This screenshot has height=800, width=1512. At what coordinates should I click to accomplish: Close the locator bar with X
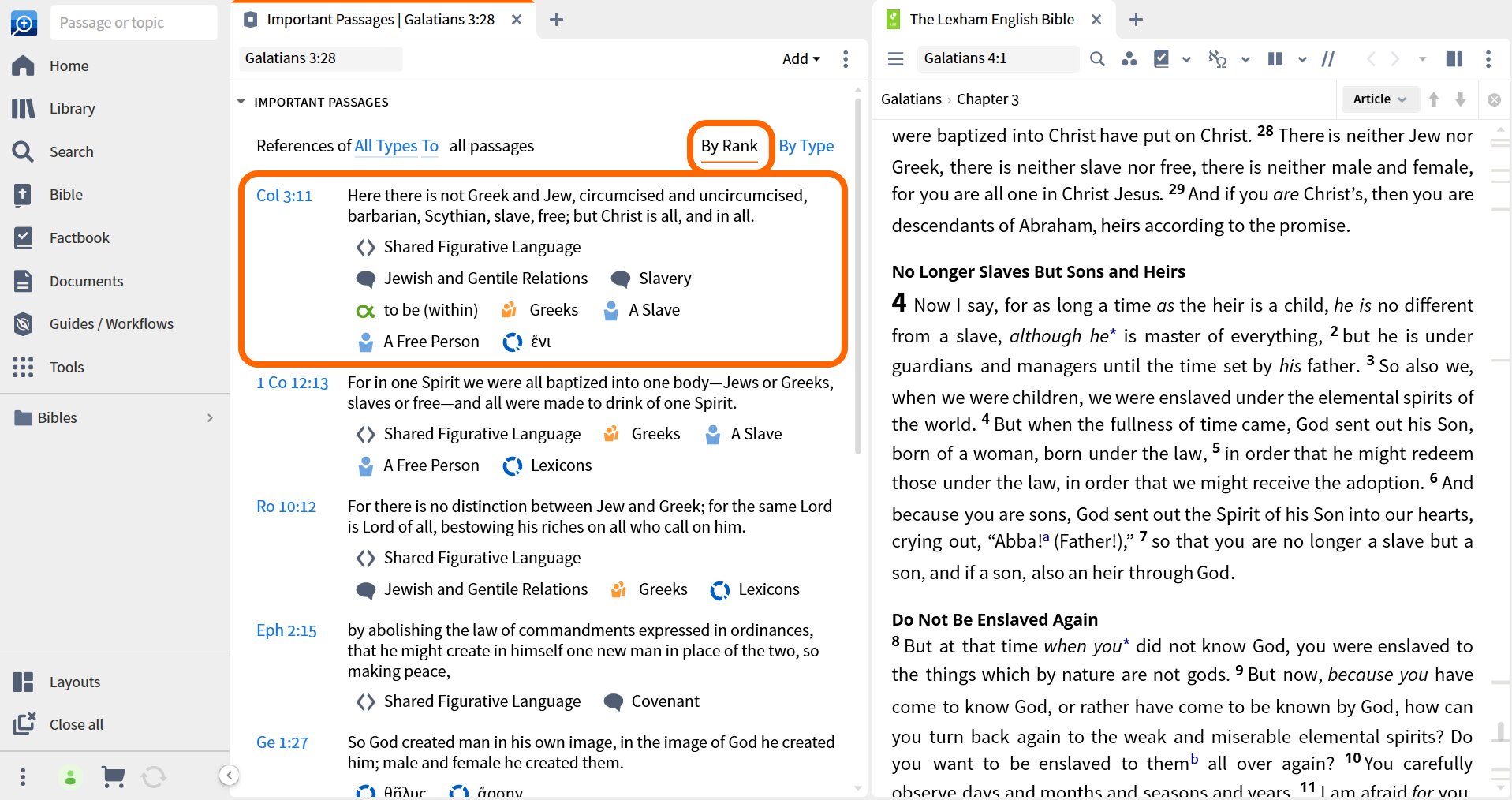(x=1494, y=99)
